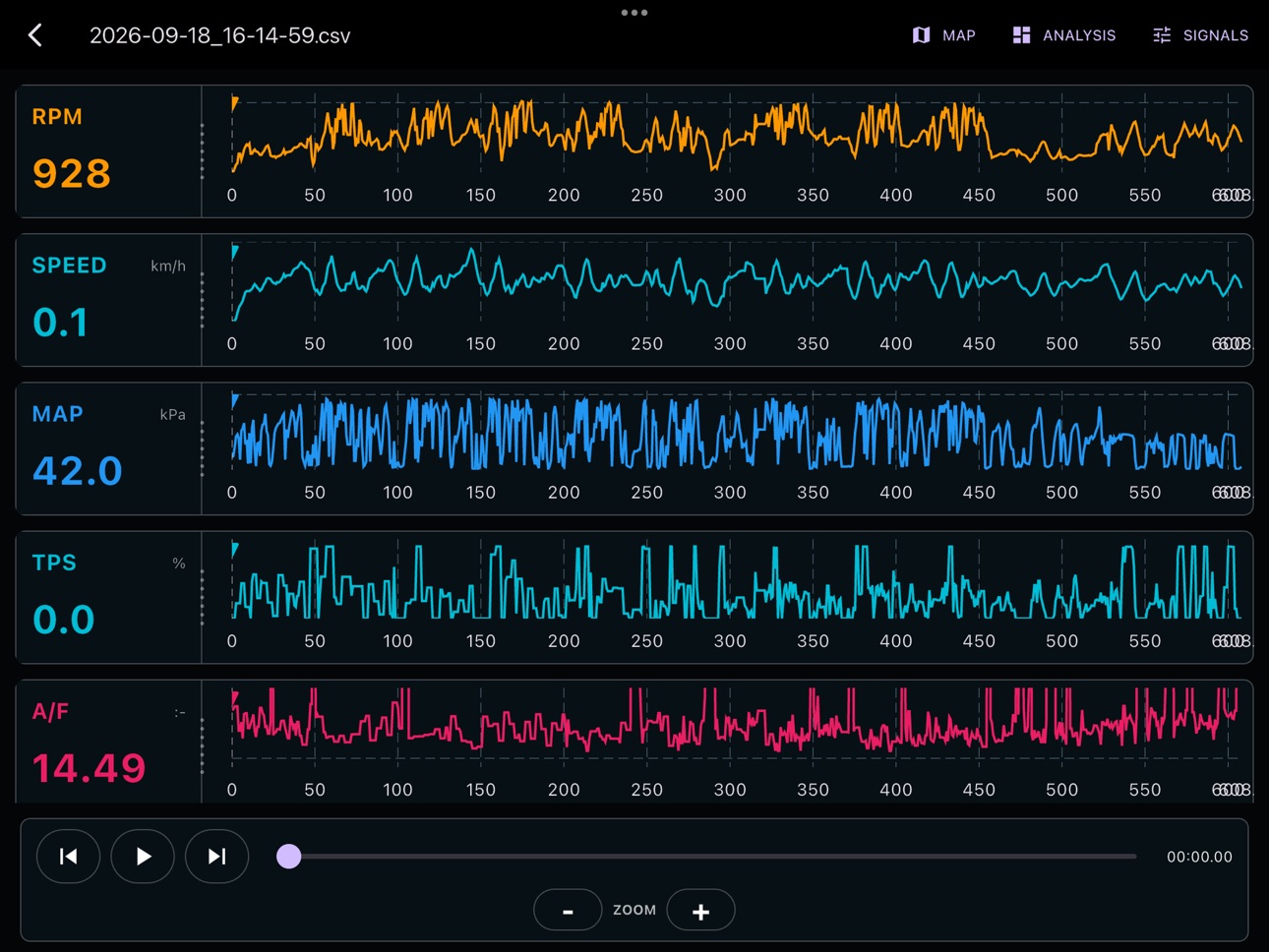
Task: Select the MAP kPa signal panel
Action: coord(634,448)
